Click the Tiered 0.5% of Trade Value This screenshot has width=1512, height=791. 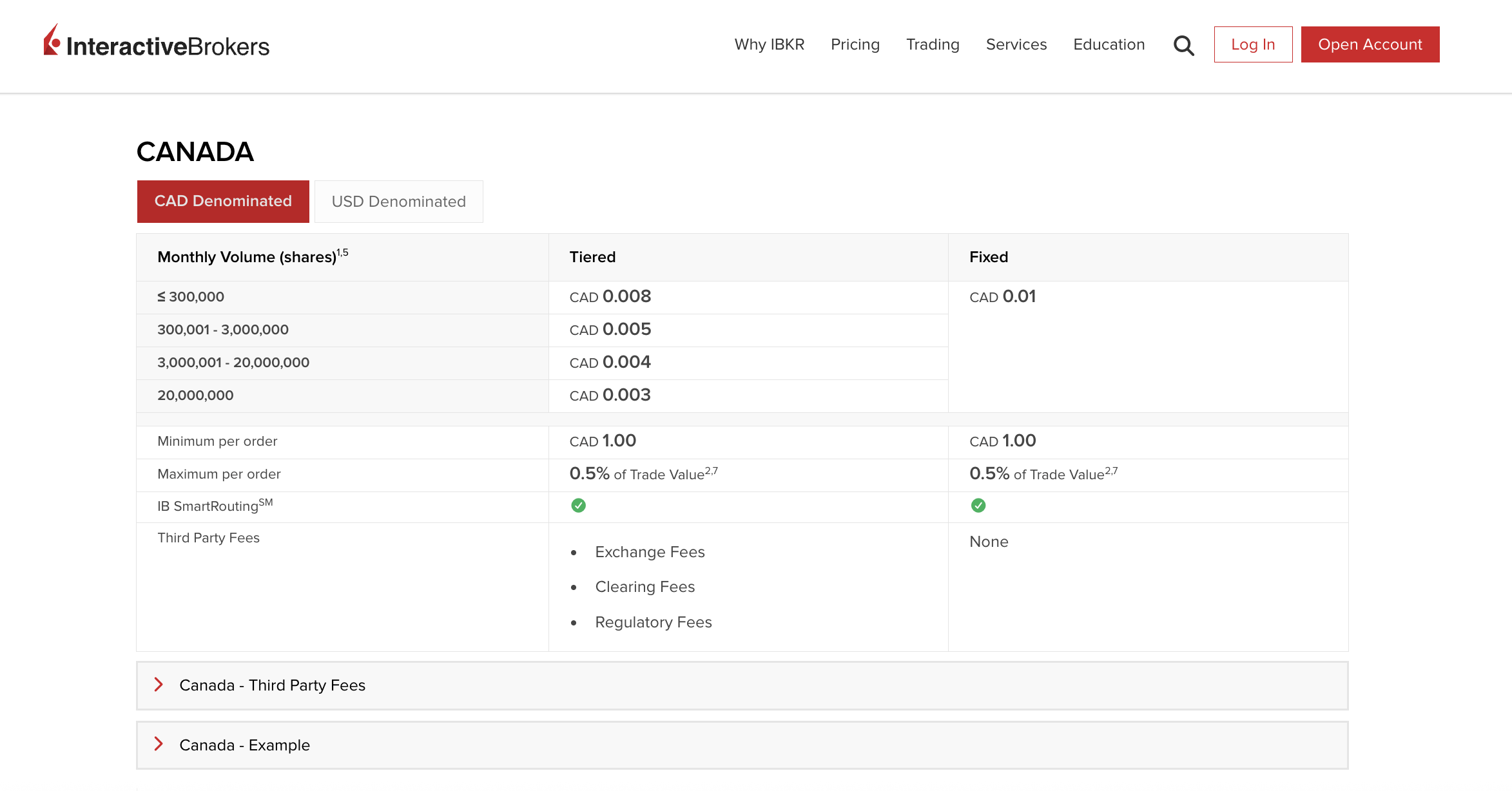pyautogui.click(x=644, y=473)
